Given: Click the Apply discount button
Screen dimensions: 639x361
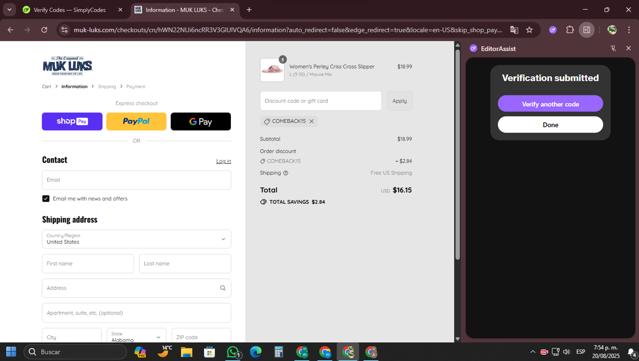Looking at the screenshot, I should tap(399, 101).
